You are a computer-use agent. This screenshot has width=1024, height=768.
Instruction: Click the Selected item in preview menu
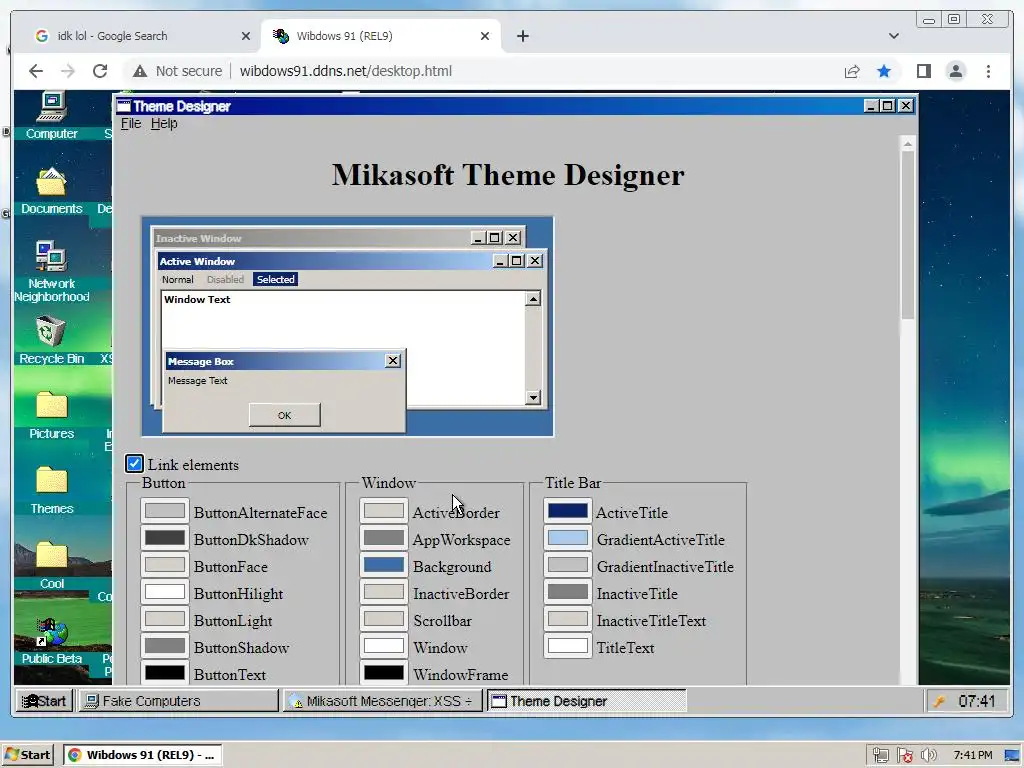pos(276,280)
